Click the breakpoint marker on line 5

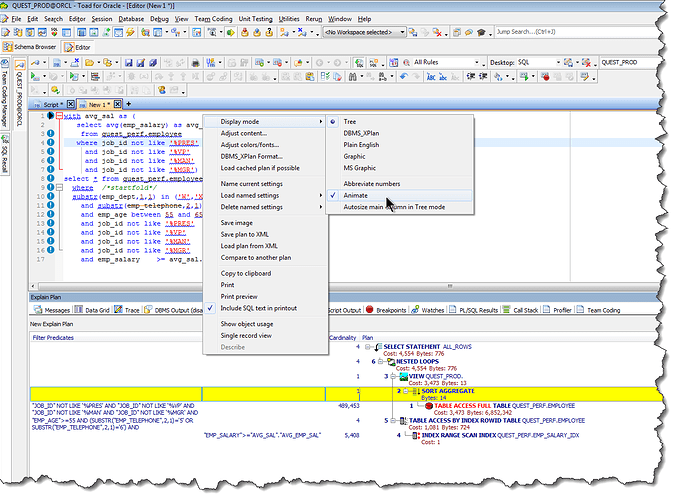click(49, 152)
